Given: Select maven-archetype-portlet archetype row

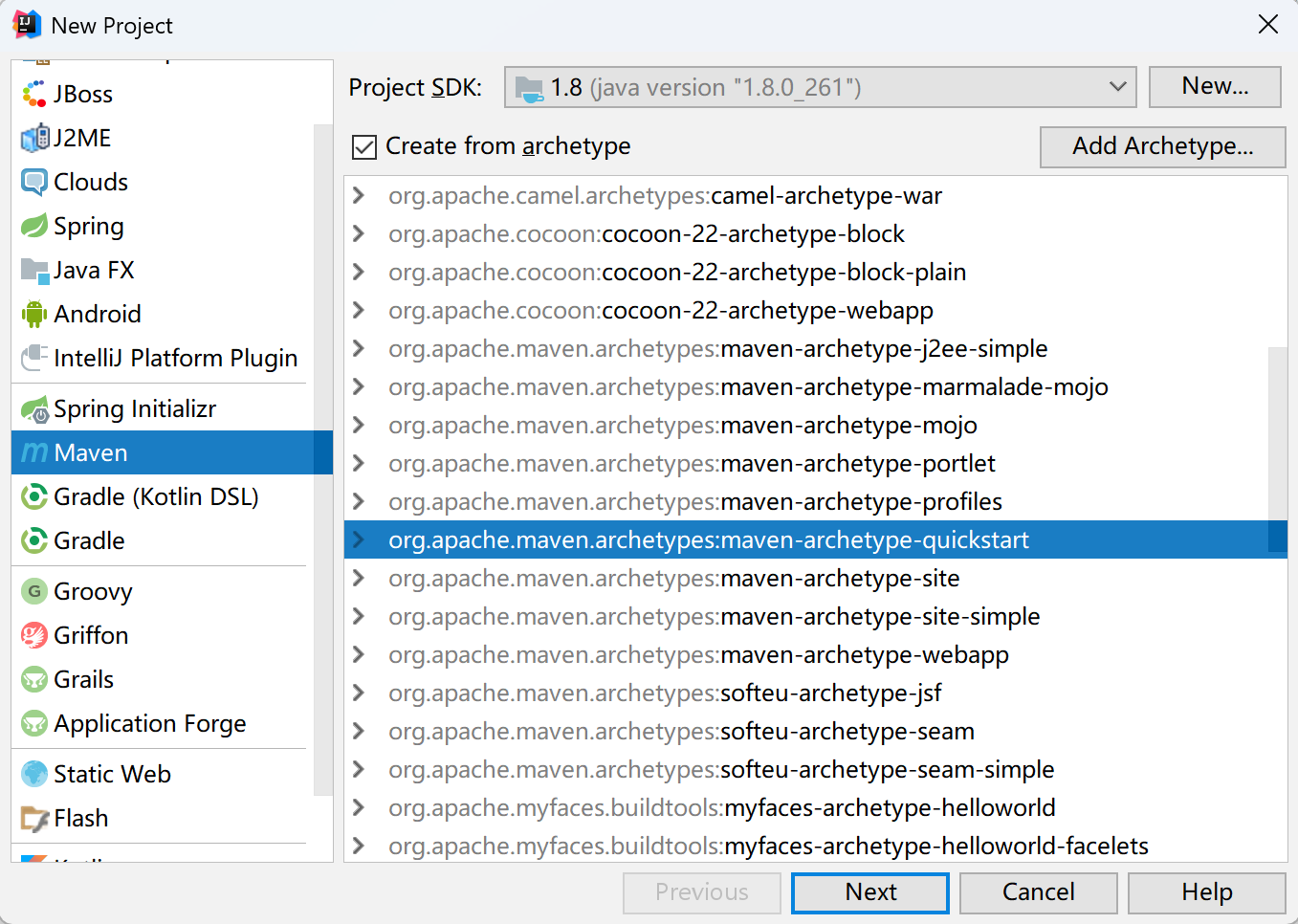Looking at the screenshot, I should (815, 463).
